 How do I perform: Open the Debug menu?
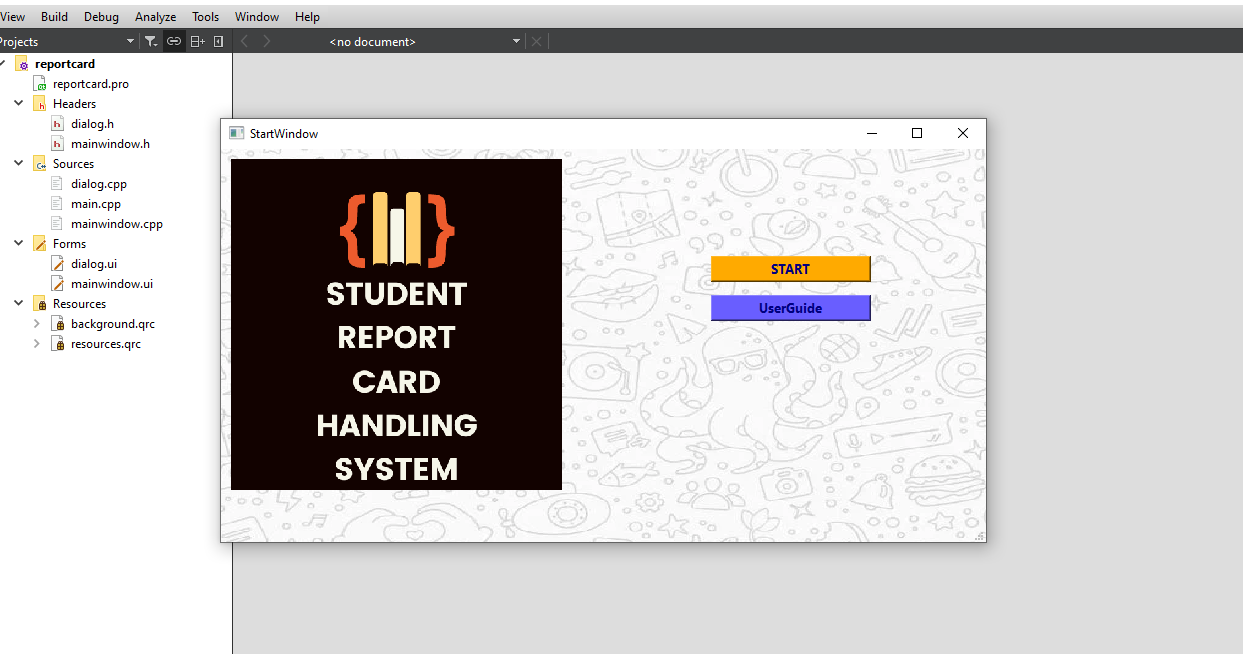(101, 16)
